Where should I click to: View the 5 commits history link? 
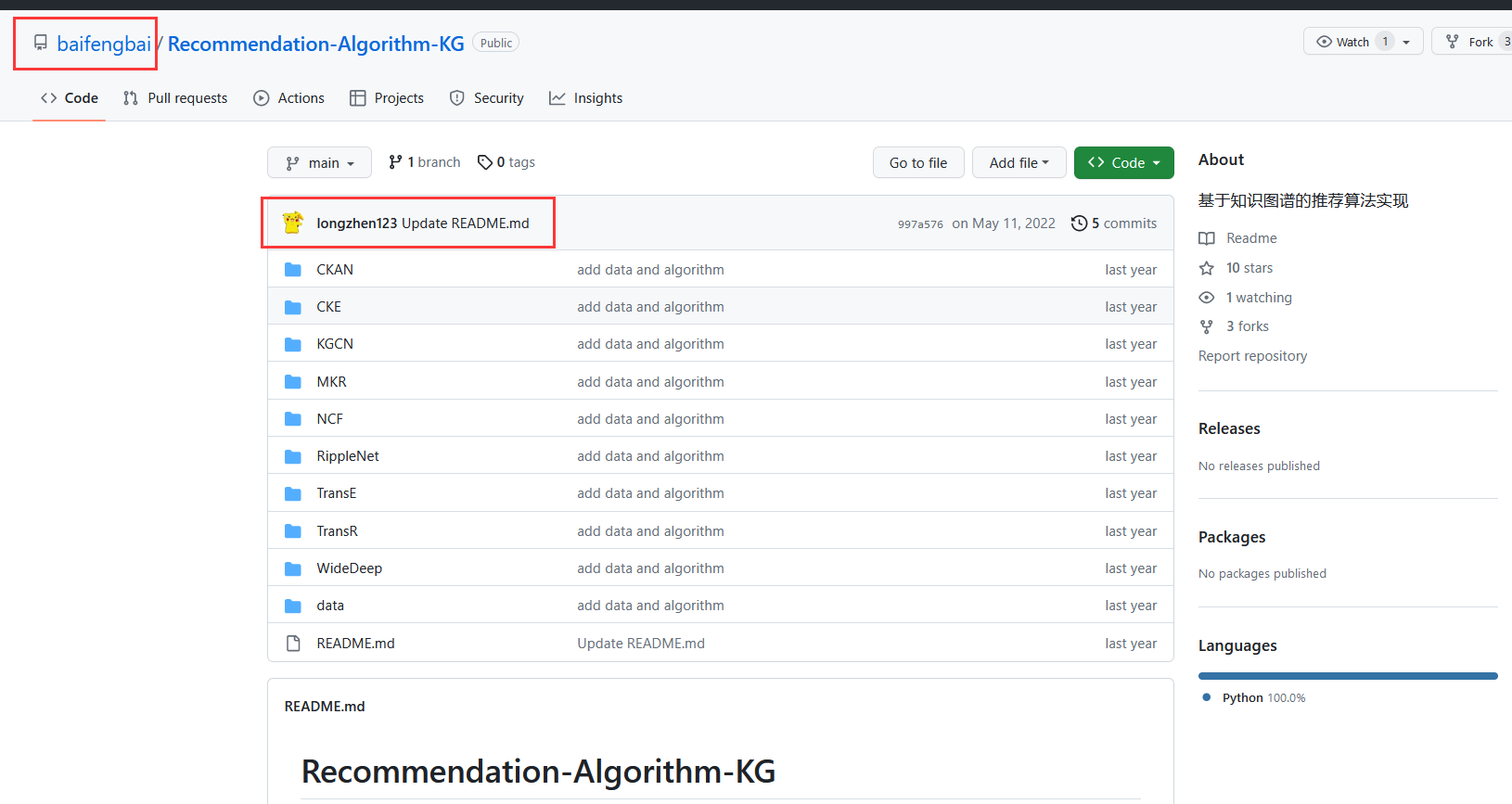coord(1114,223)
